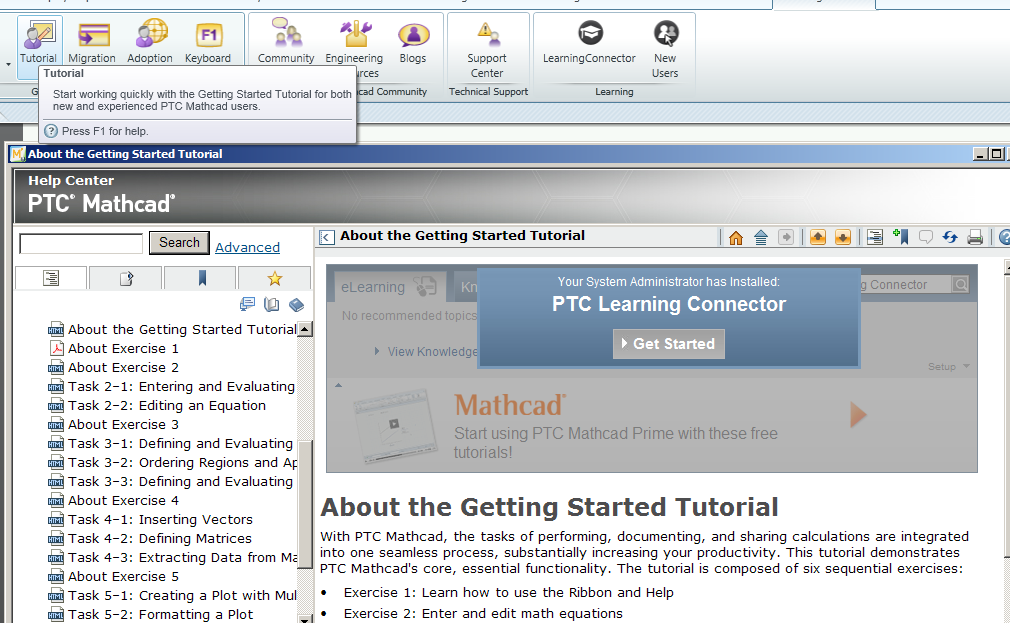This screenshot has height=623, width=1010.
Task: Open About Exercise 2 topic
Action: point(124,367)
